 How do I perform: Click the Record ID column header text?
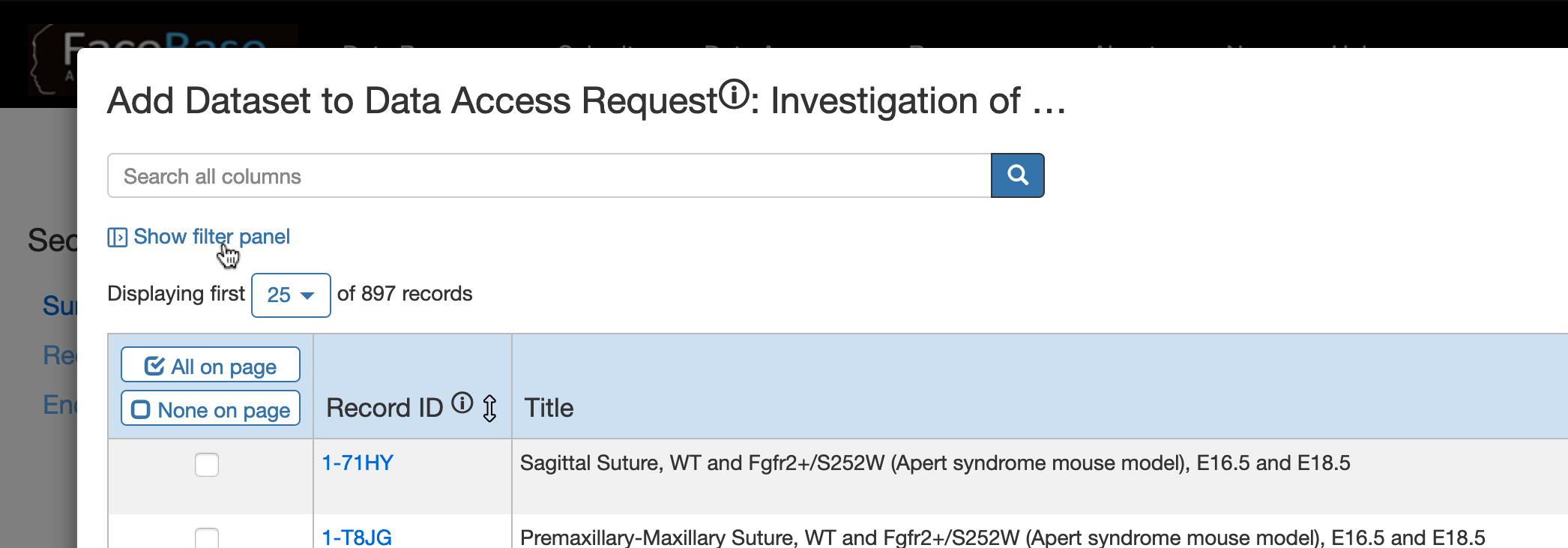(385, 408)
